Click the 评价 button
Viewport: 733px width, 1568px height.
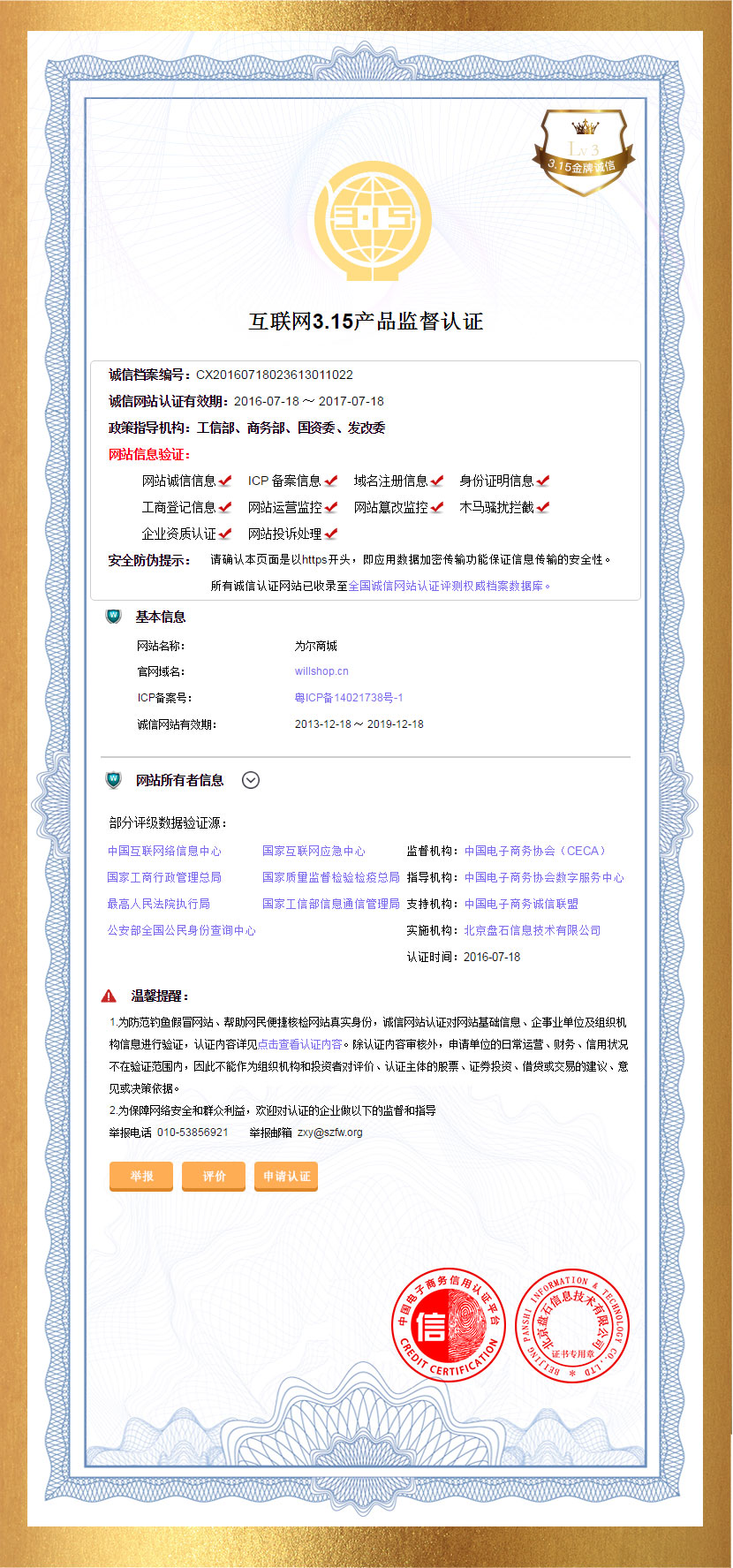214,1177
